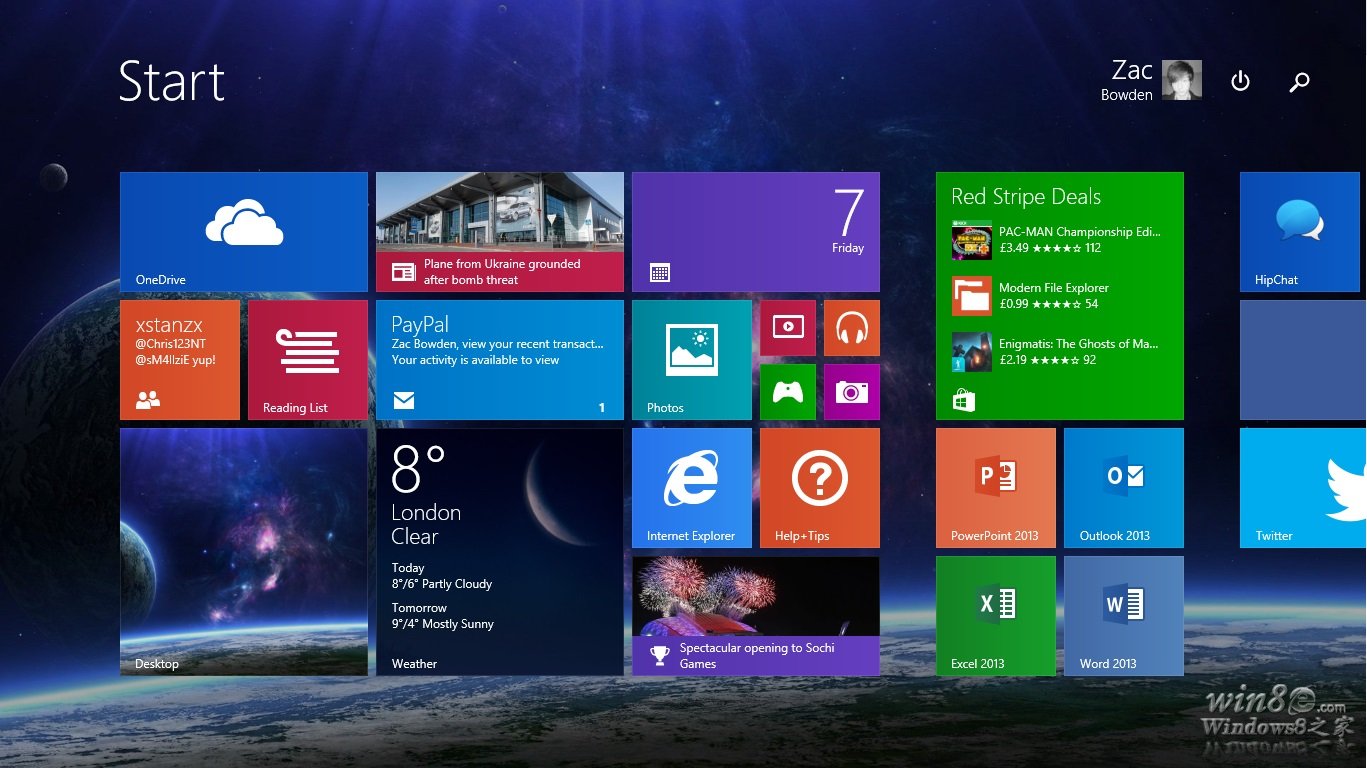Open the Video app tile
The height and width of the screenshot is (768, 1367).
pos(787,327)
